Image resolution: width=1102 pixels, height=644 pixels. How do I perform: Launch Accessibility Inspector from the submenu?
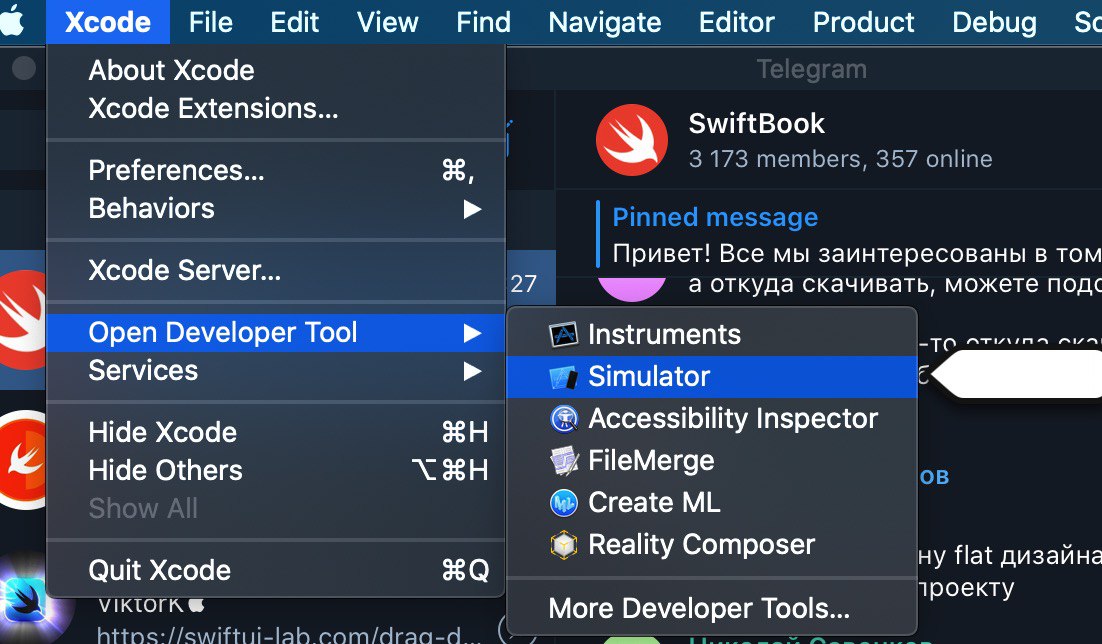click(712, 419)
